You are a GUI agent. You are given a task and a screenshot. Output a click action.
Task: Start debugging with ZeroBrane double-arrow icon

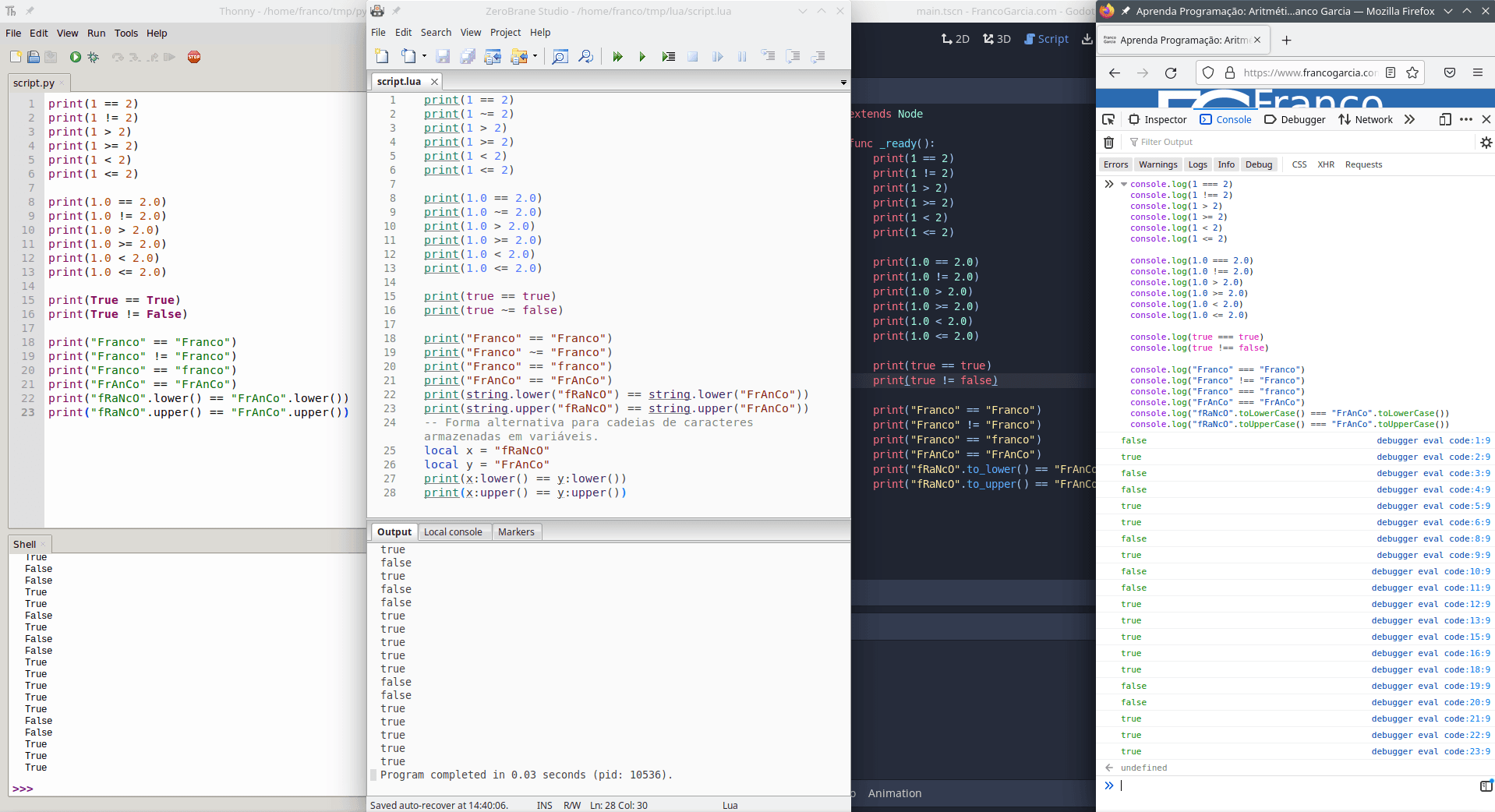click(x=617, y=56)
